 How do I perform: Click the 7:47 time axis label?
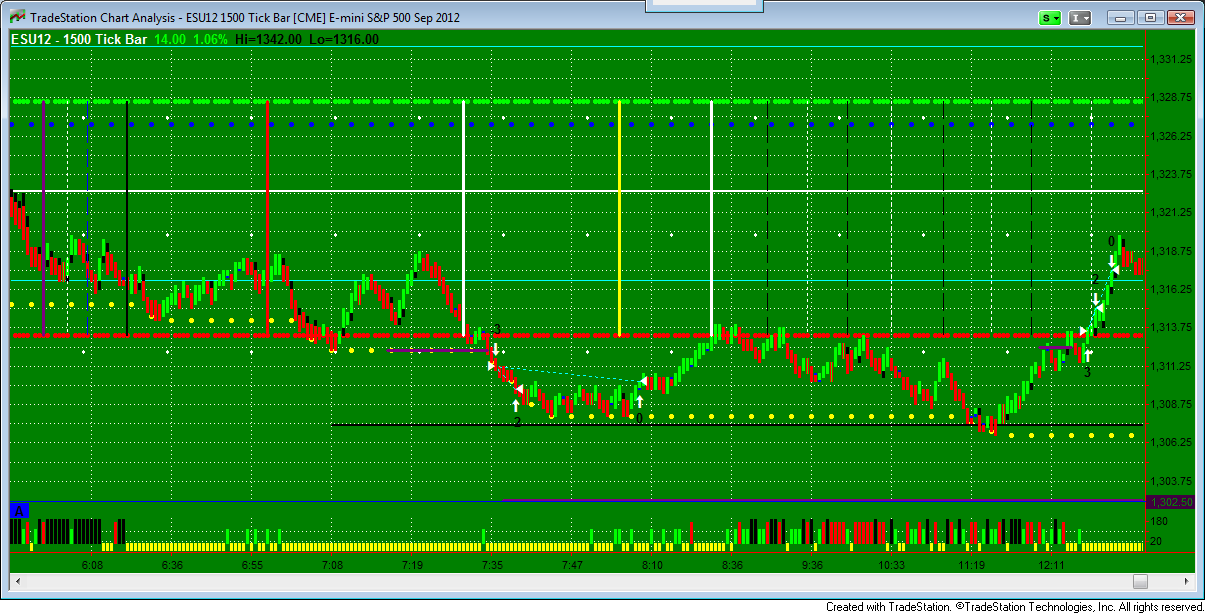click(572, 565)
